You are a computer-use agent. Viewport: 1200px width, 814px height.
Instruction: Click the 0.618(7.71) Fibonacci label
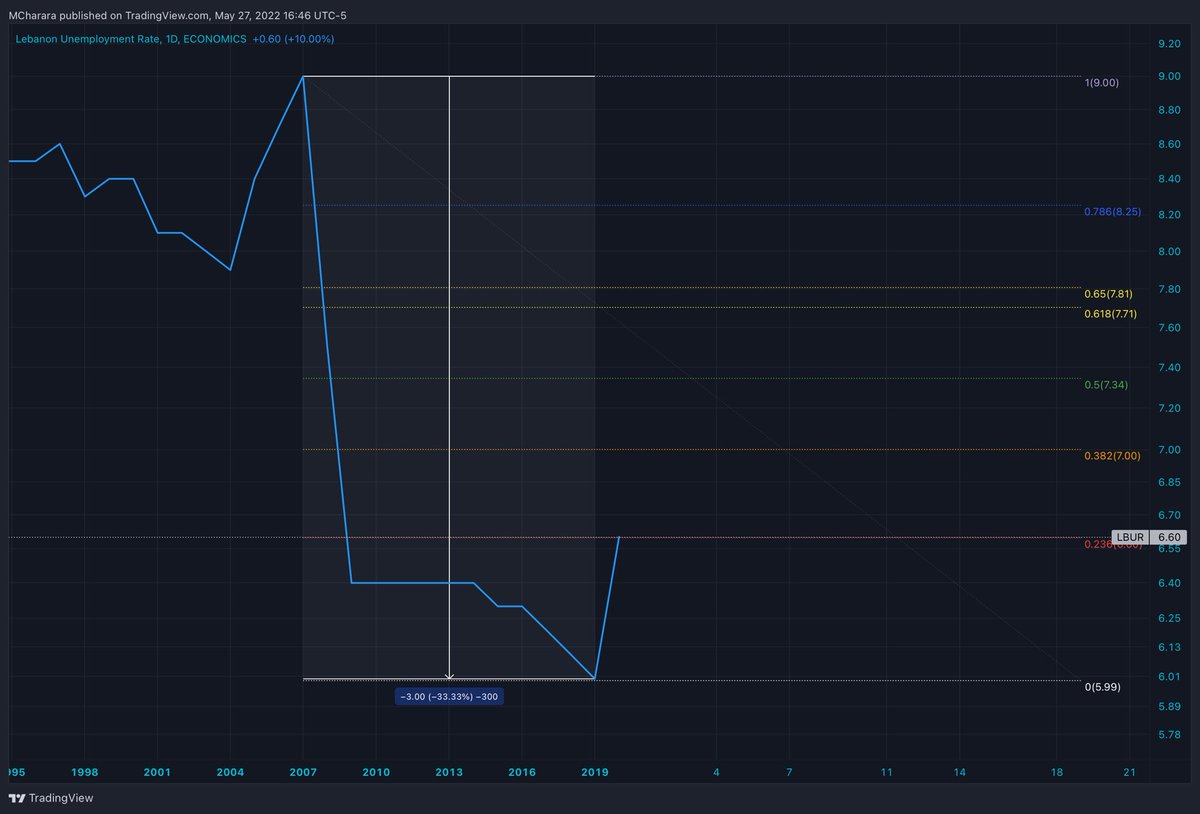pos(1110,314)
